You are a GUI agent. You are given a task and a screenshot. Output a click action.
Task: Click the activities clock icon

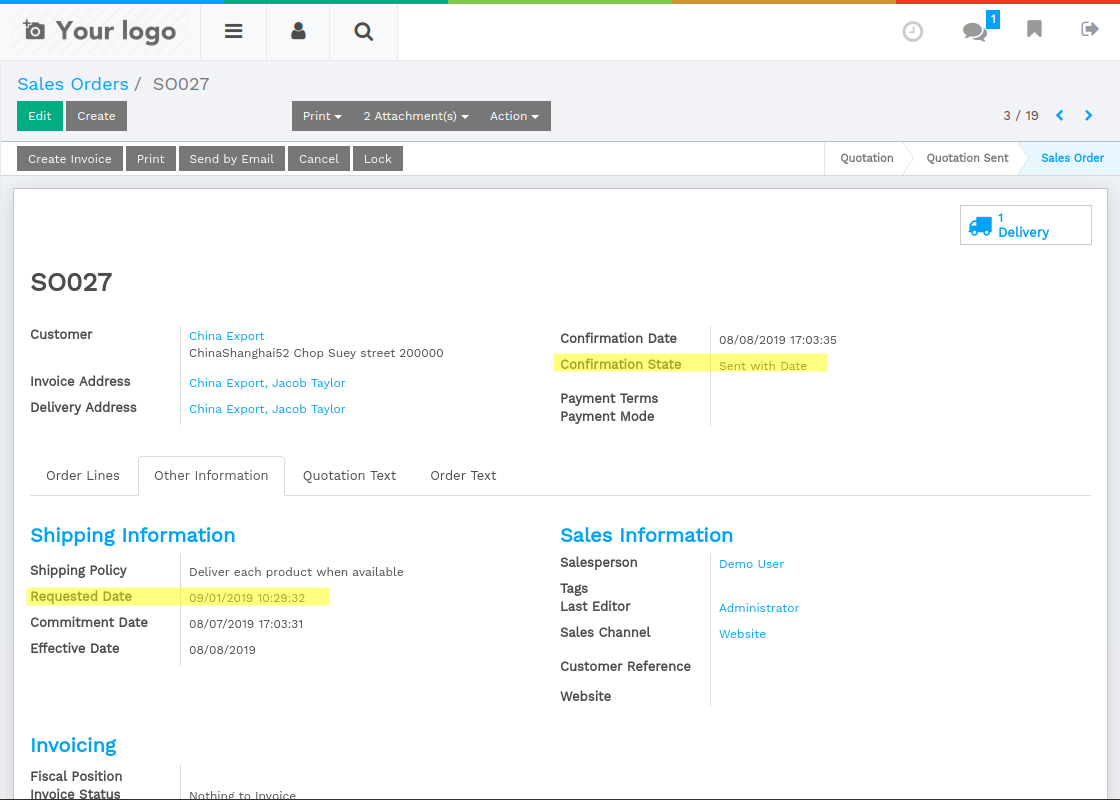point(912,31)
